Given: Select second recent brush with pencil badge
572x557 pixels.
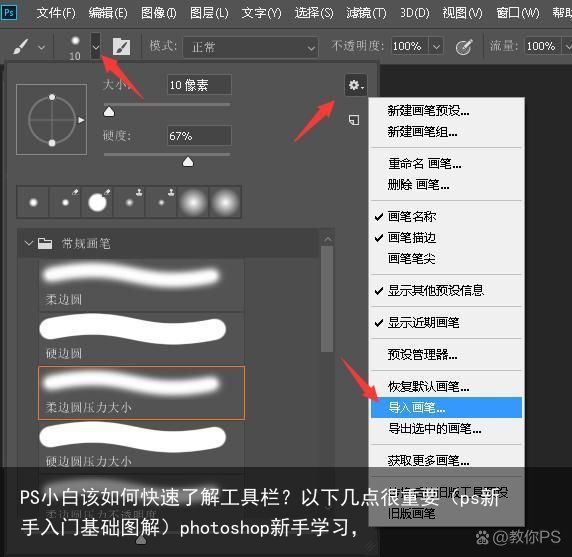Looking at the screenshot, I should click(65, 202).
